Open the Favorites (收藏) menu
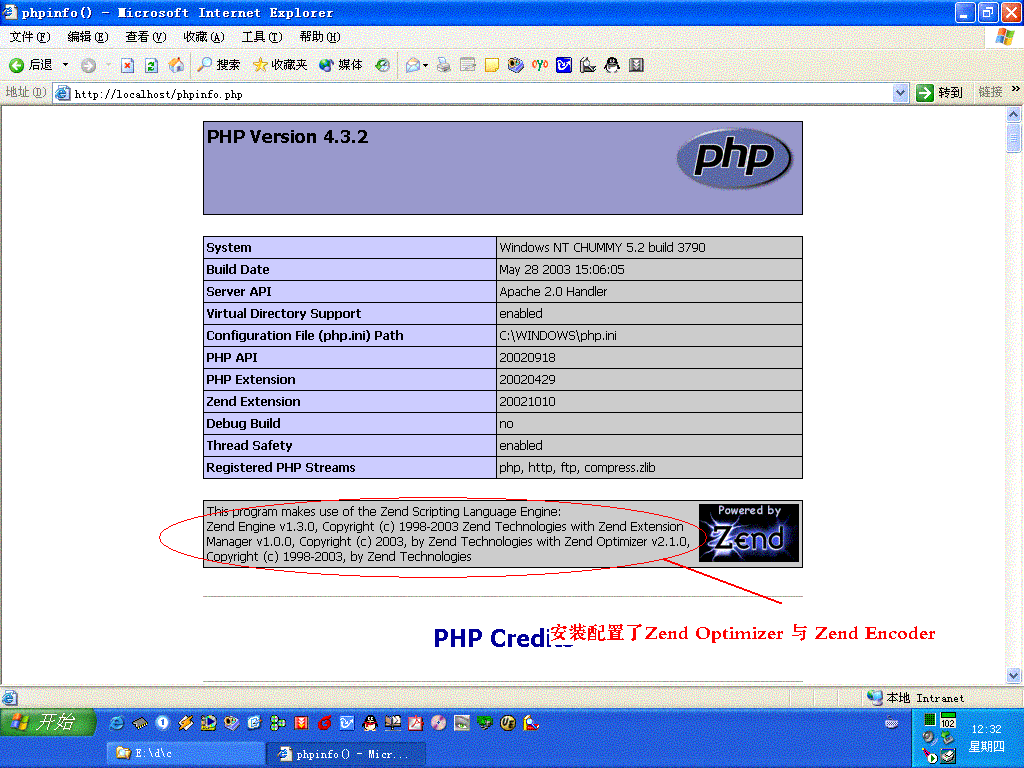This screenshot has height=768, width=1024. (x=204, y=37)
